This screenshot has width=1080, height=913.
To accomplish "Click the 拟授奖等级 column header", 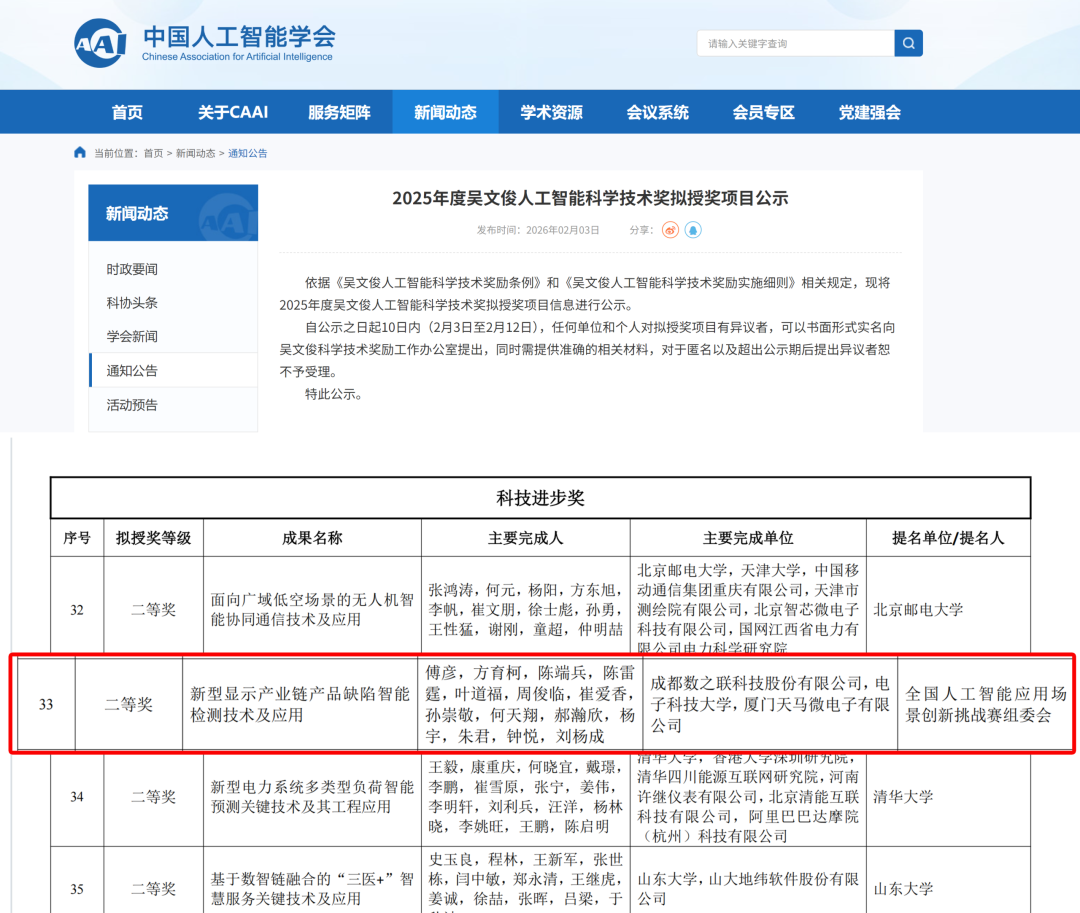I will point(154,538).
